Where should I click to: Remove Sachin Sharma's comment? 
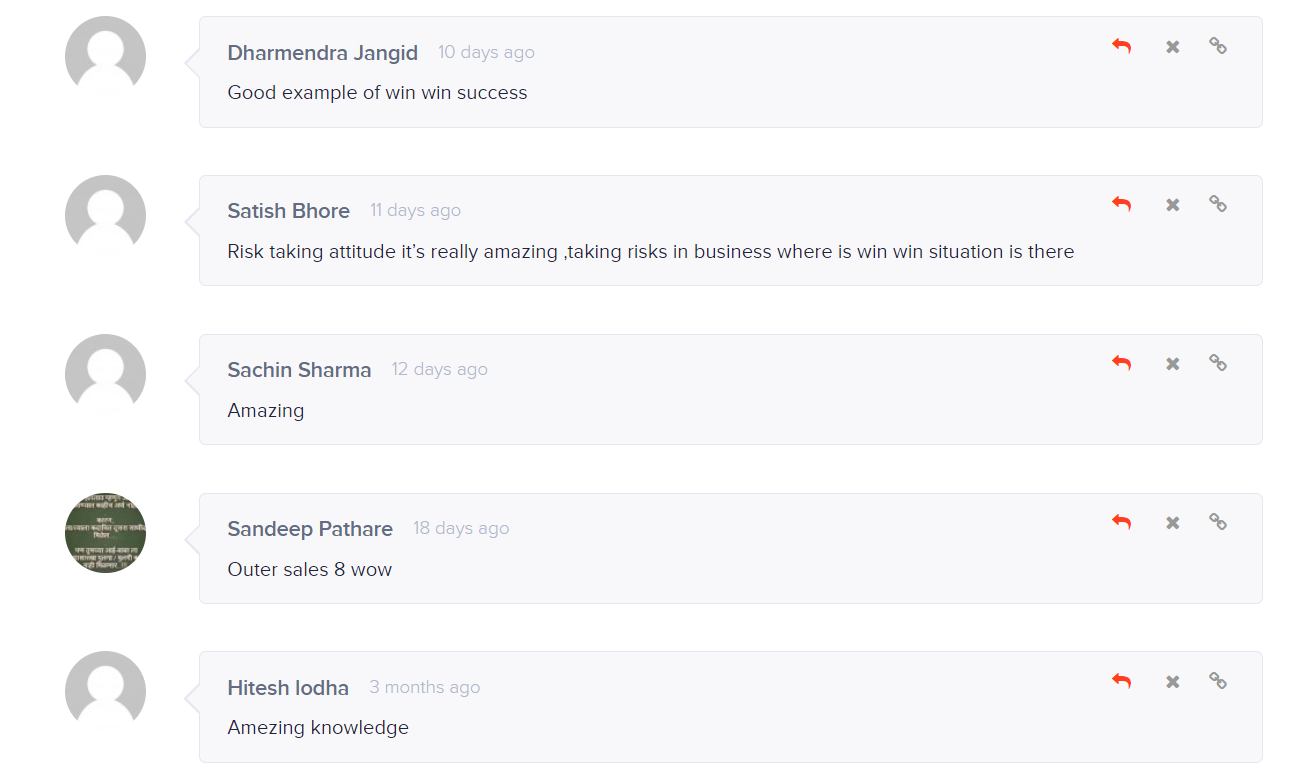click(1173, 363)
